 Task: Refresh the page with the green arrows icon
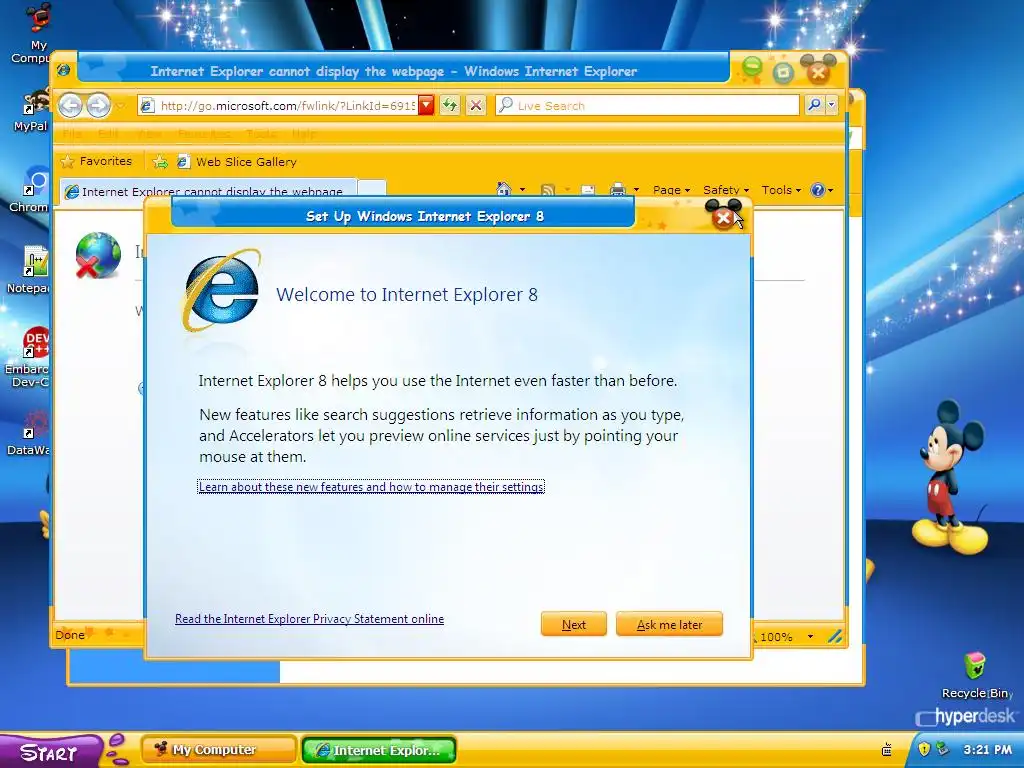[449, 105]
